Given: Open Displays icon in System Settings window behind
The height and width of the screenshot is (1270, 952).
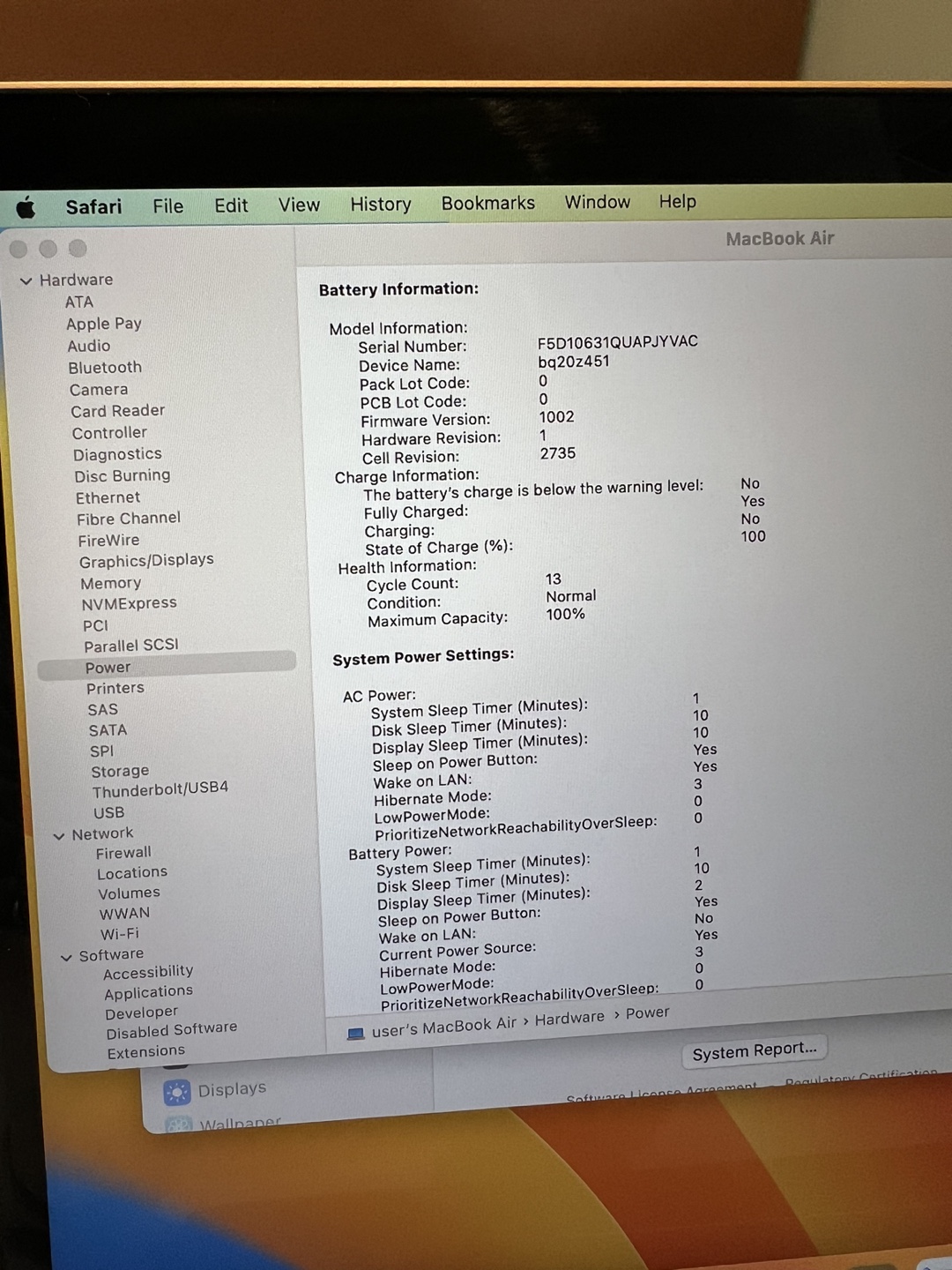Looking at the screenshot, I should 176,1093.
